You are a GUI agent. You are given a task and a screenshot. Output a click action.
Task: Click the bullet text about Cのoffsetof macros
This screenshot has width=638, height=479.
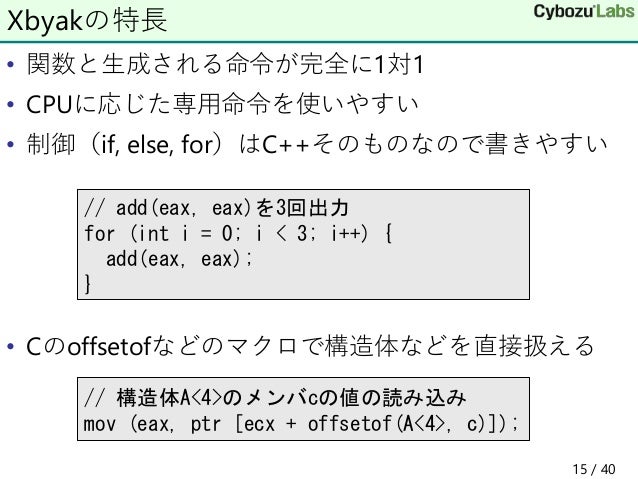[x=310, y=346]
